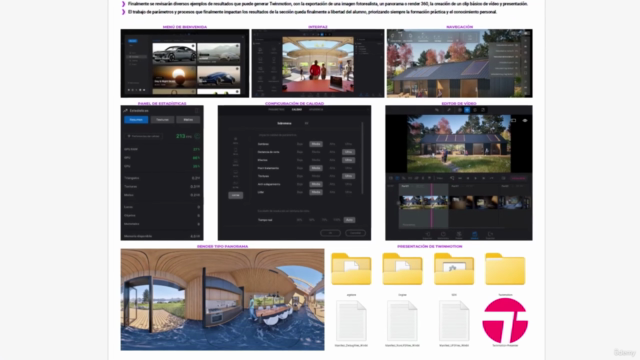Toggle the eye icon in the video editor
Viewport: 640px width, 360px height.
[x=525, y=120]
